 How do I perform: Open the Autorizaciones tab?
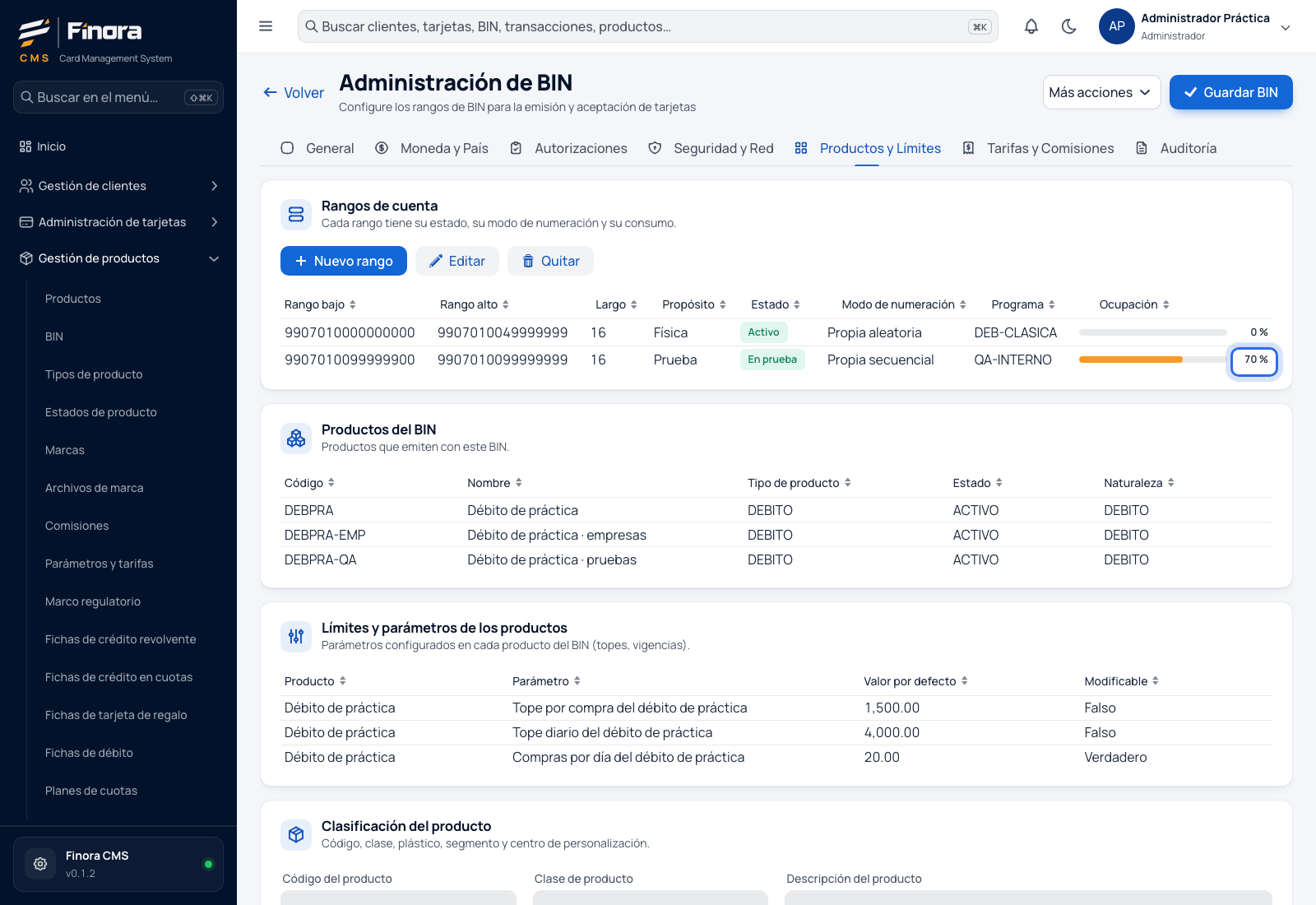(x=568, y=148)
